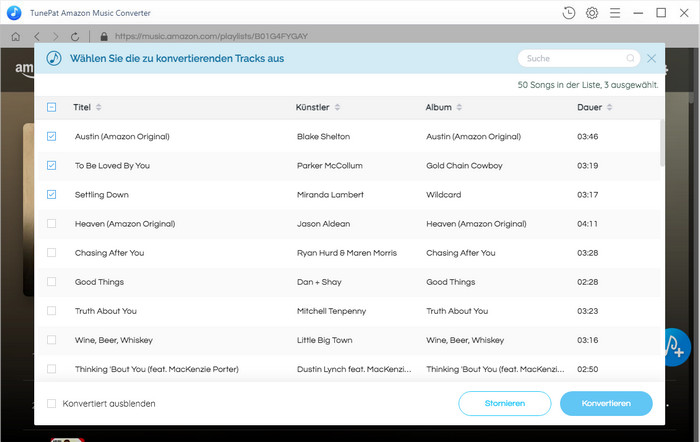Screen dimensions: 700x442
Task: Uncheck the Austin (Amazon Original) track
Action: click(51, 136)
